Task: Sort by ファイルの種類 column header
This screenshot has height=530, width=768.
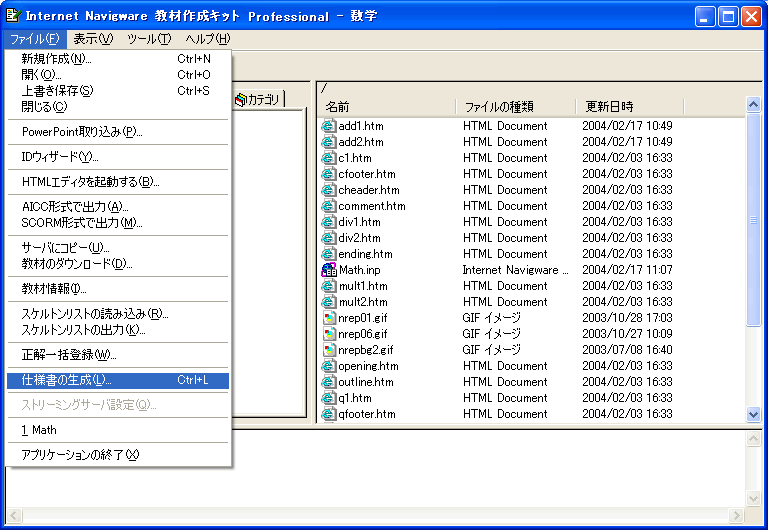Action: [516, 106]
